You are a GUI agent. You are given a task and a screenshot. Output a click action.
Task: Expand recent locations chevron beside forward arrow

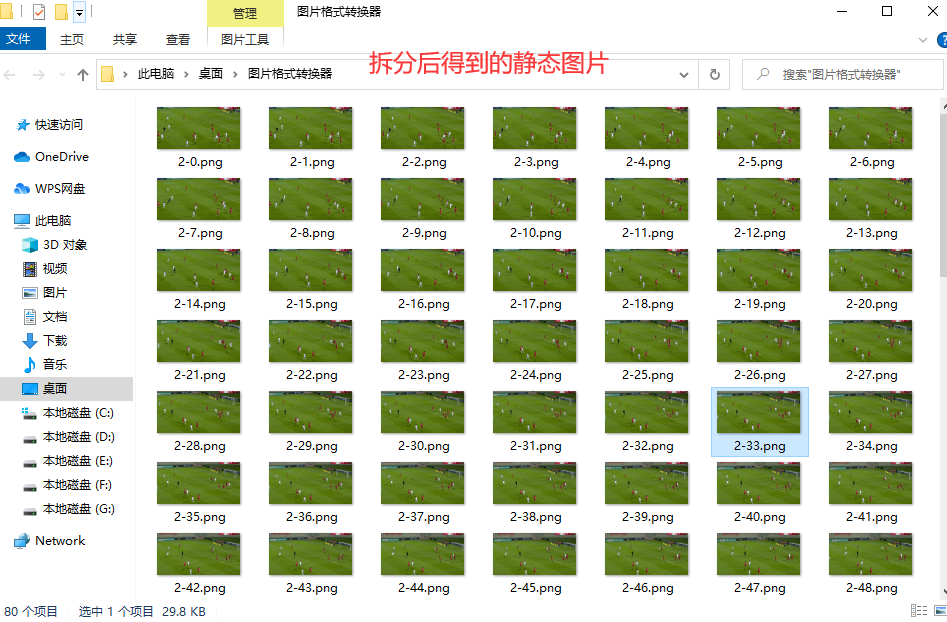(x=61, y=74)
